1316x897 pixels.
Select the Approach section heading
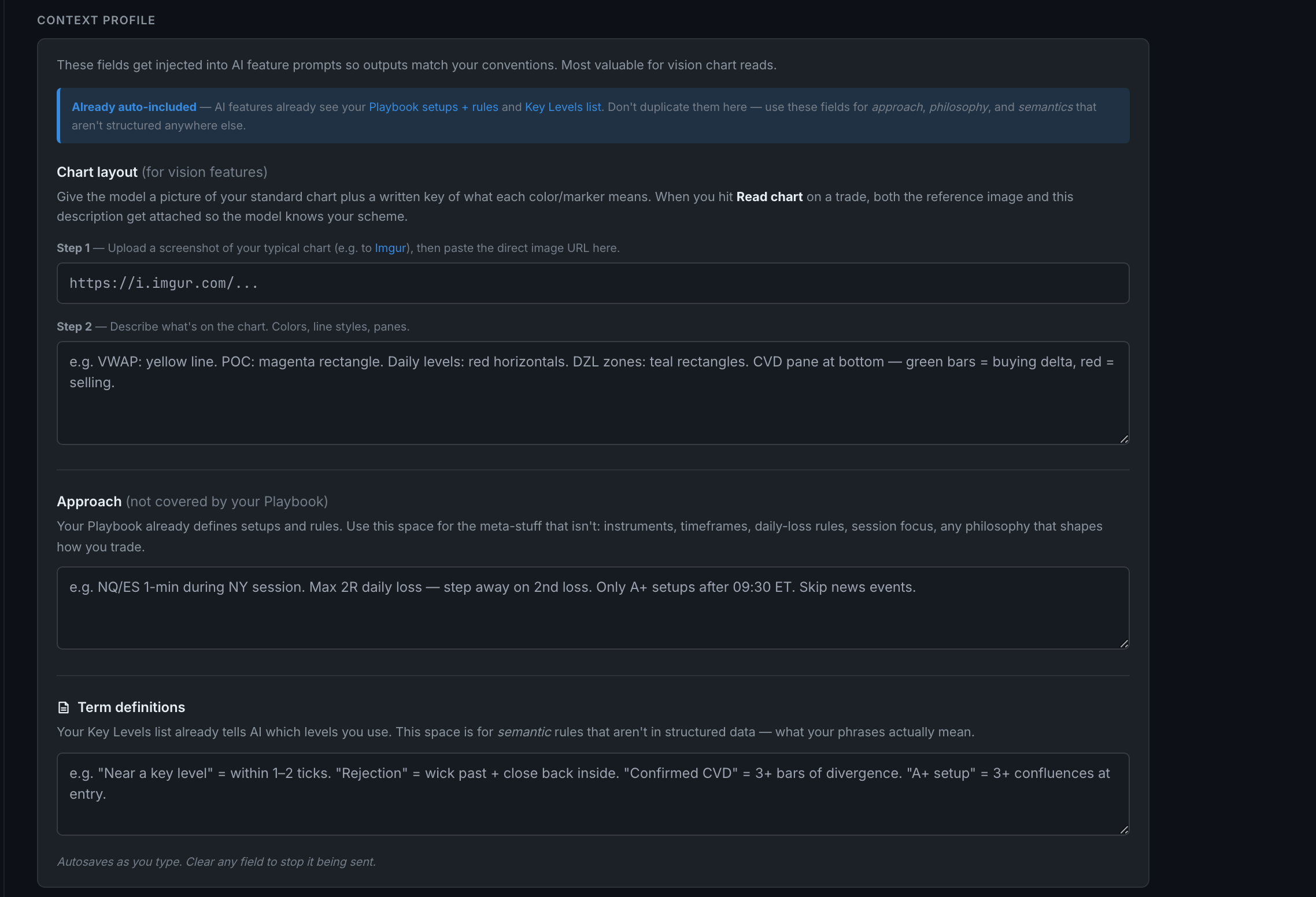(x=89, y=502)
